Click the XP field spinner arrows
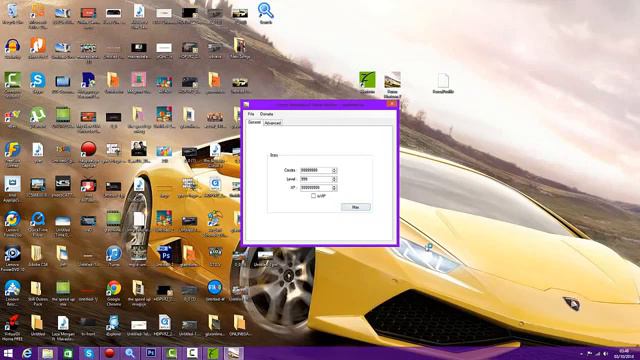Screen dimensions: 640x360 [334, 188]
